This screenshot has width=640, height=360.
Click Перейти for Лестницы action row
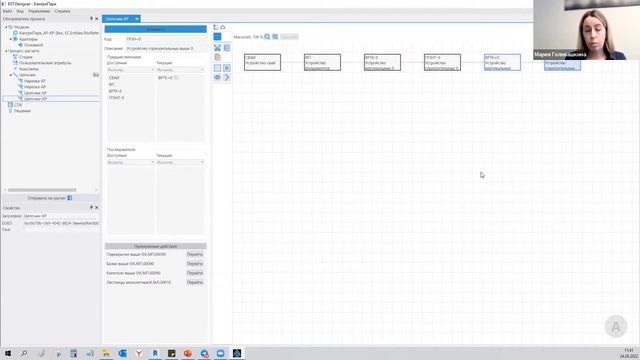[195, 282]
